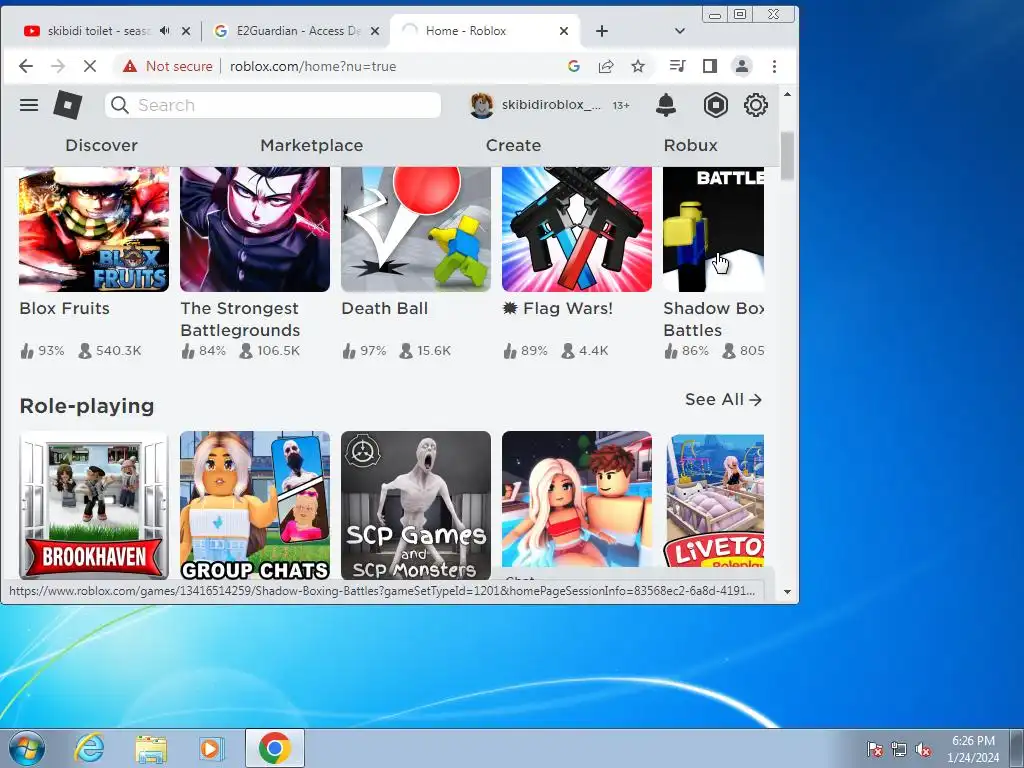Open the Robux hexagon balance icon
This screenshot has height=768, width=1024.
point(716,105)
